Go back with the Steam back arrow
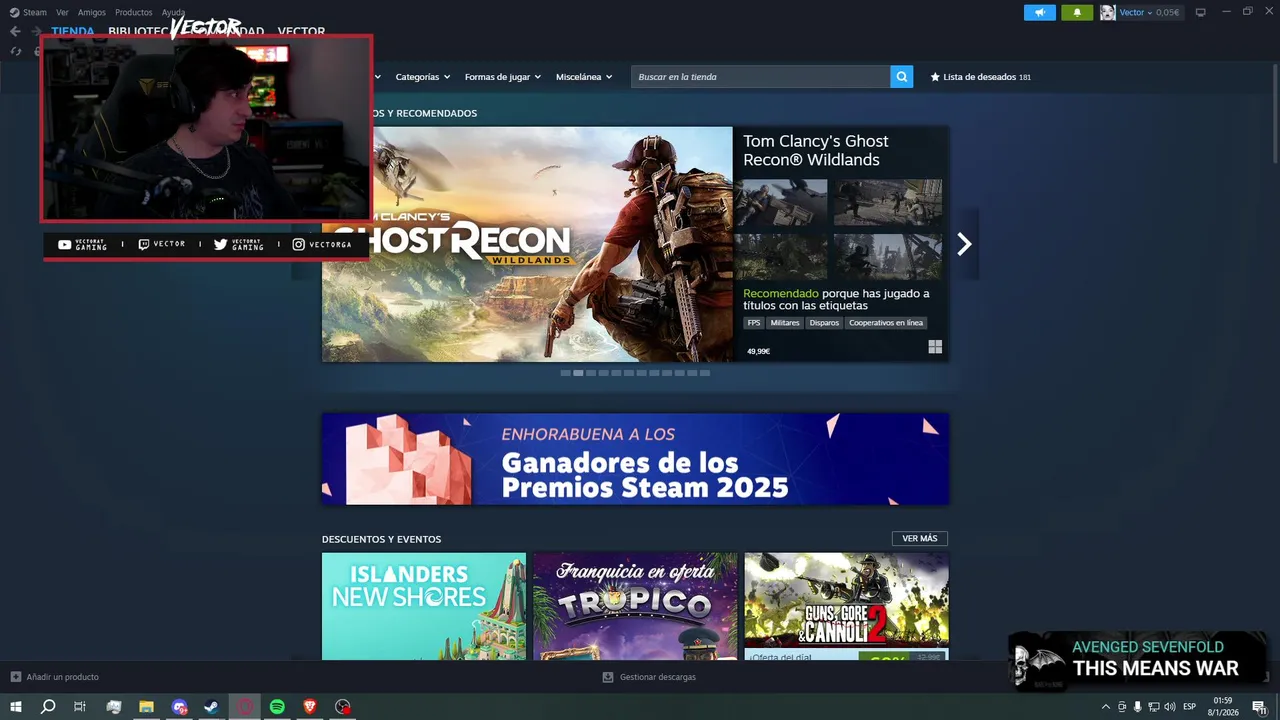The image size is (1280, 720). (x=15, y=31)
